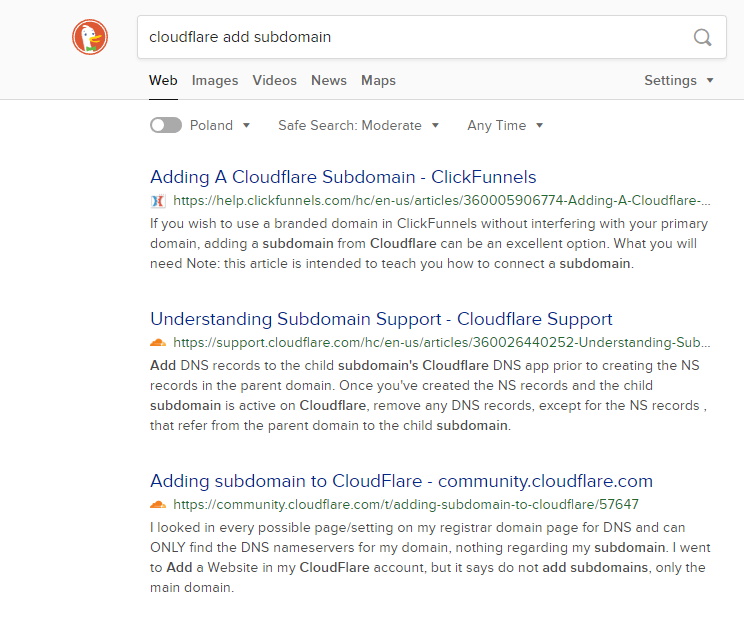Click Cloudflare favicon next to support.cloudflare.com URL
The image size is (744, 624).
(157, 343)
